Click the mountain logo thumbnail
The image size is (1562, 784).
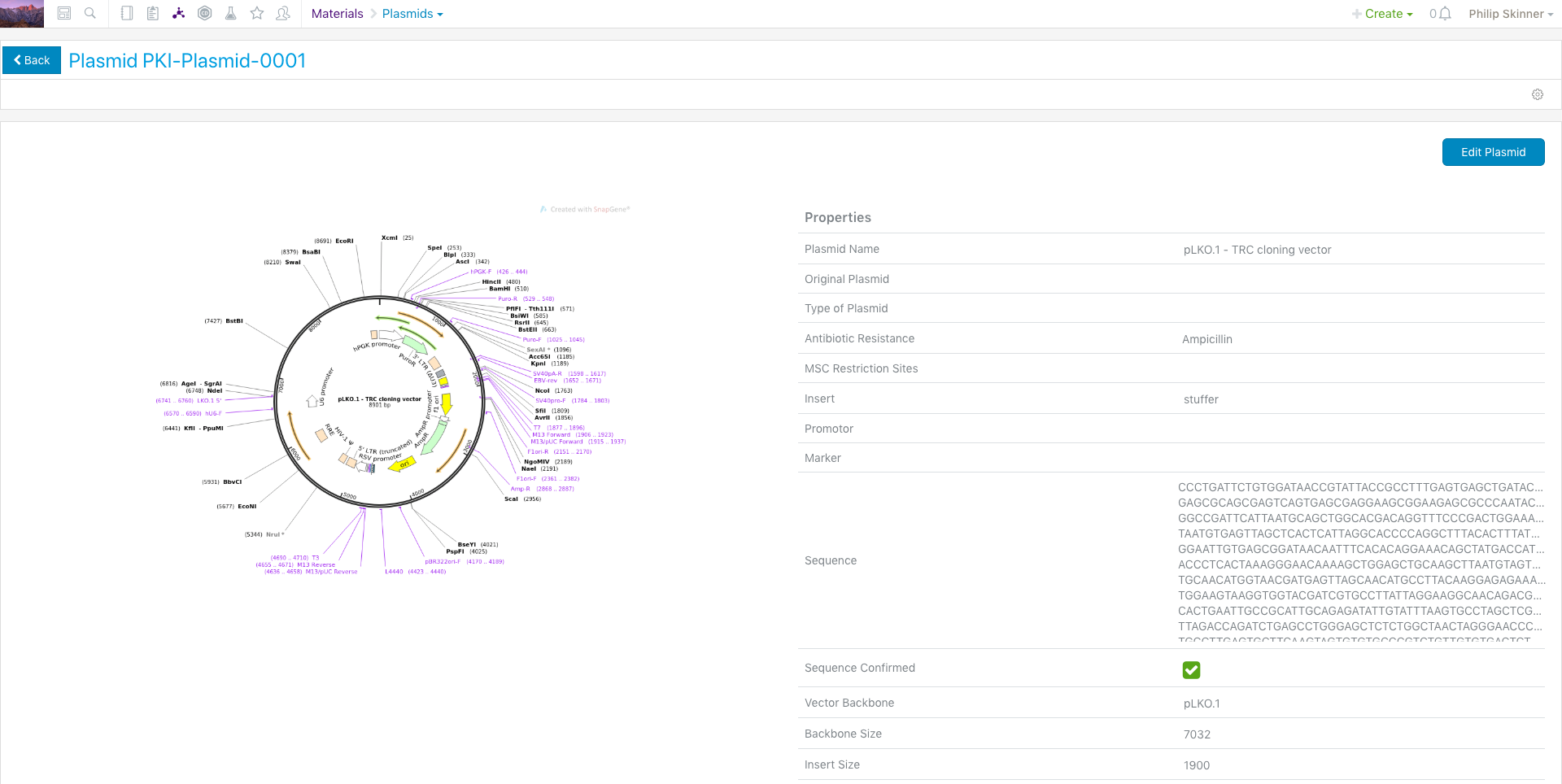coord(22,14)
